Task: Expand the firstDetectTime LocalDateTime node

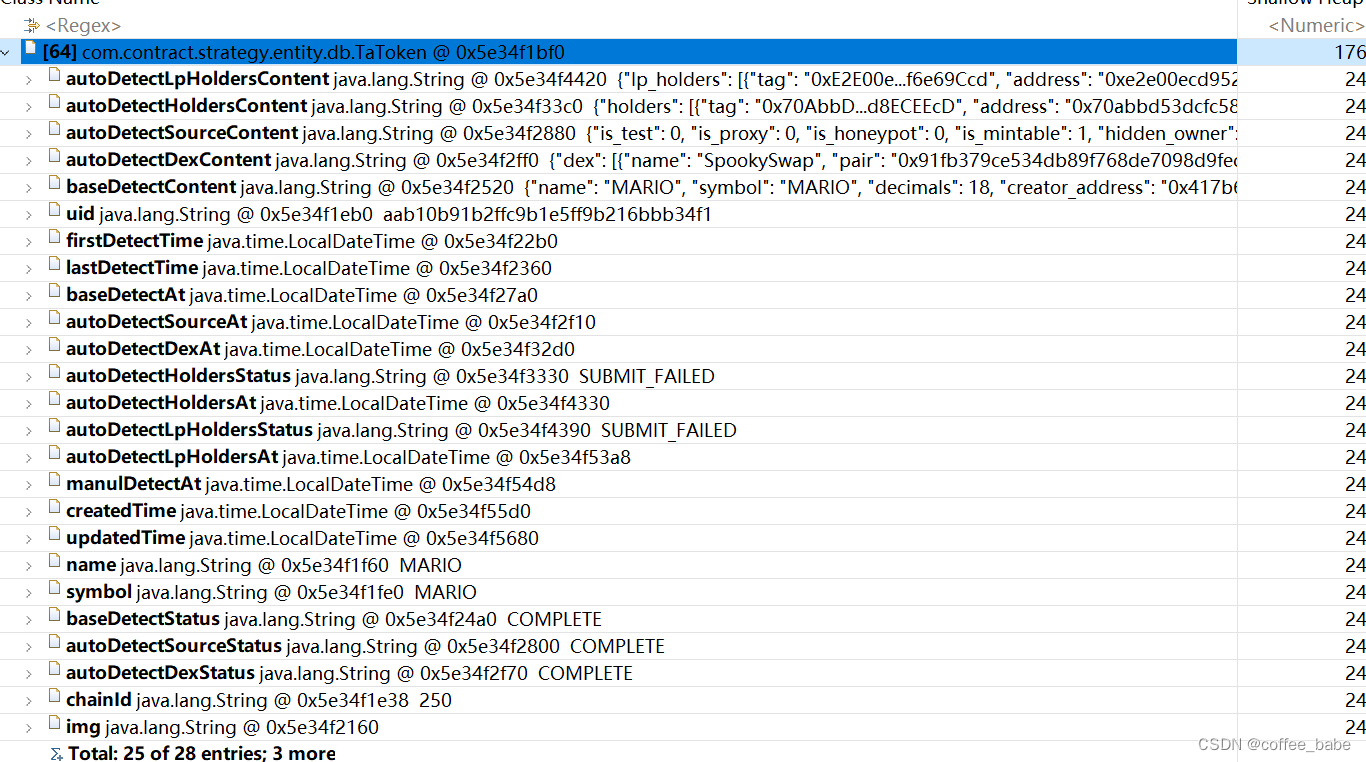Action: 29,241
